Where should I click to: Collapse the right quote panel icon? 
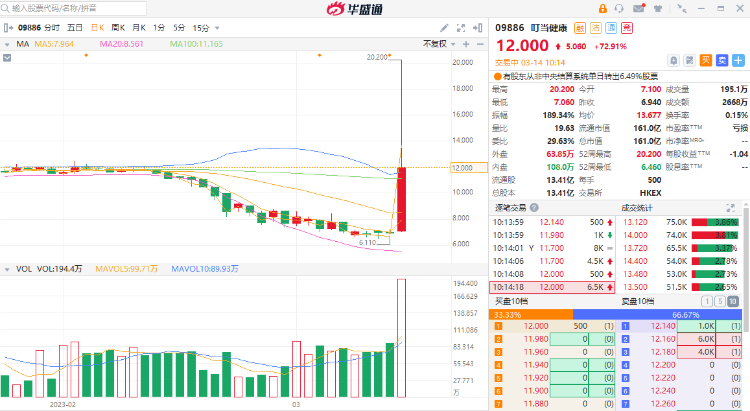click(477, 28)
